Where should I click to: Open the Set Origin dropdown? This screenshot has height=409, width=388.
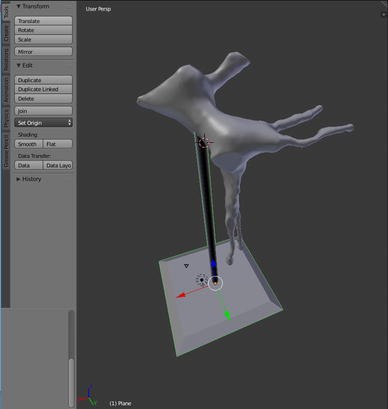click(43, 123)
